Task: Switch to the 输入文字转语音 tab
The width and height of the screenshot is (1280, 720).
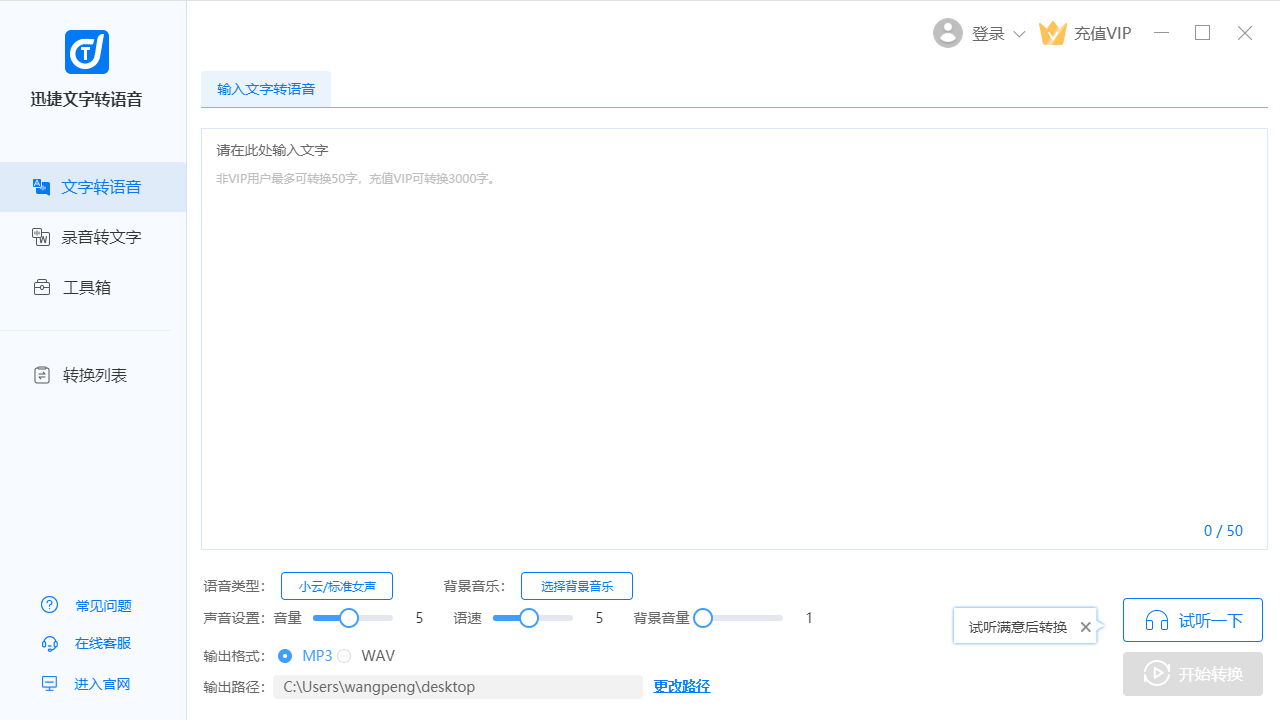Action: [266, 89]
